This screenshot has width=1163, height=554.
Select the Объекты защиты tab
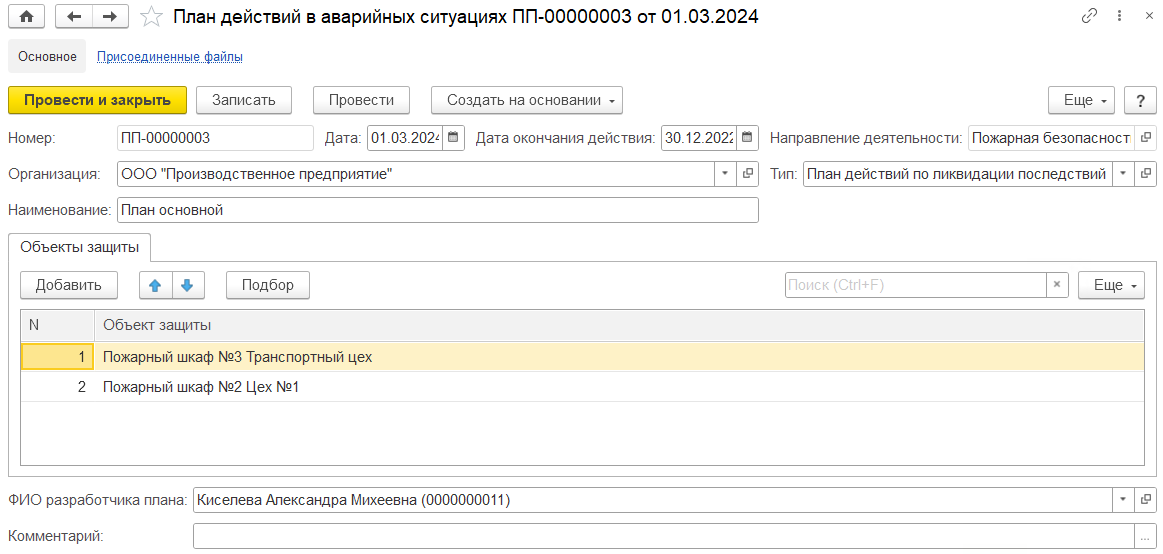pyautogui.click(x=79, y=248)
